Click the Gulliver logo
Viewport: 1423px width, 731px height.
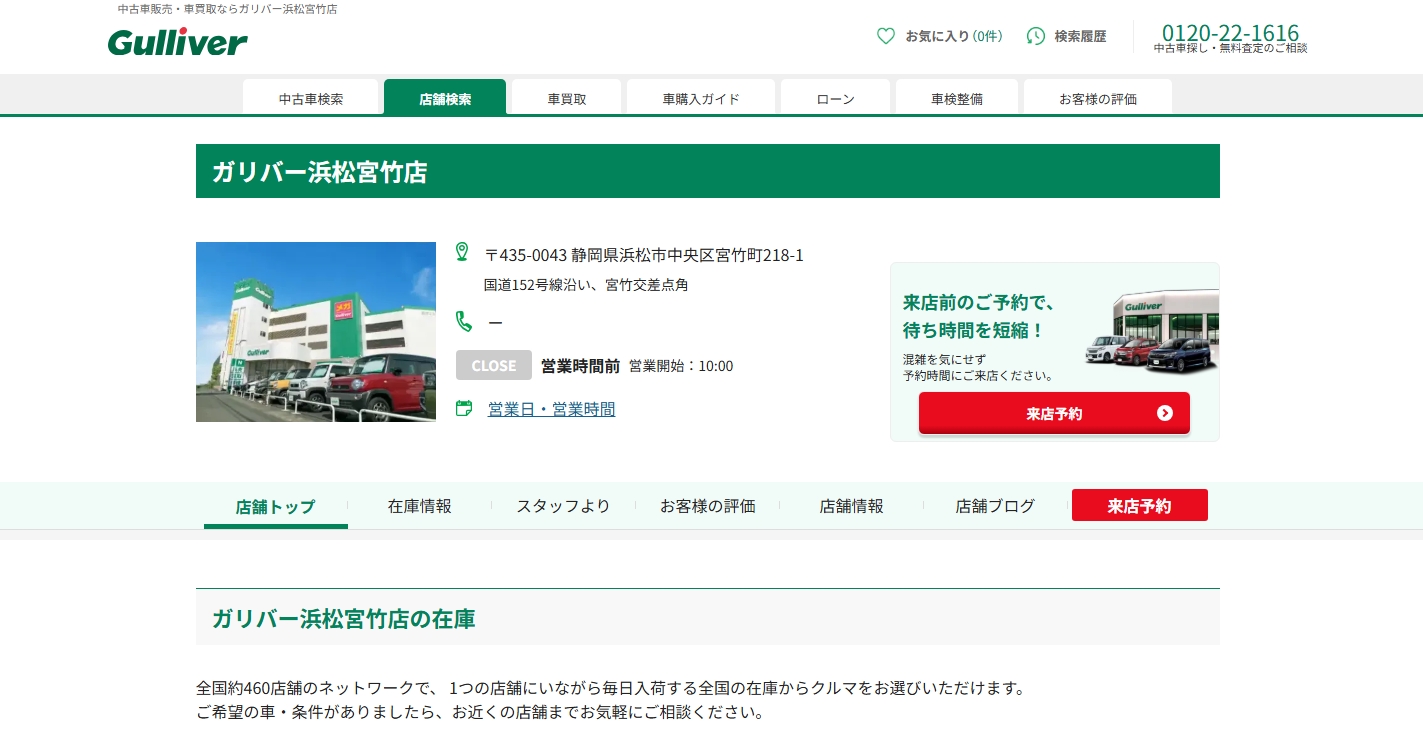177,41
